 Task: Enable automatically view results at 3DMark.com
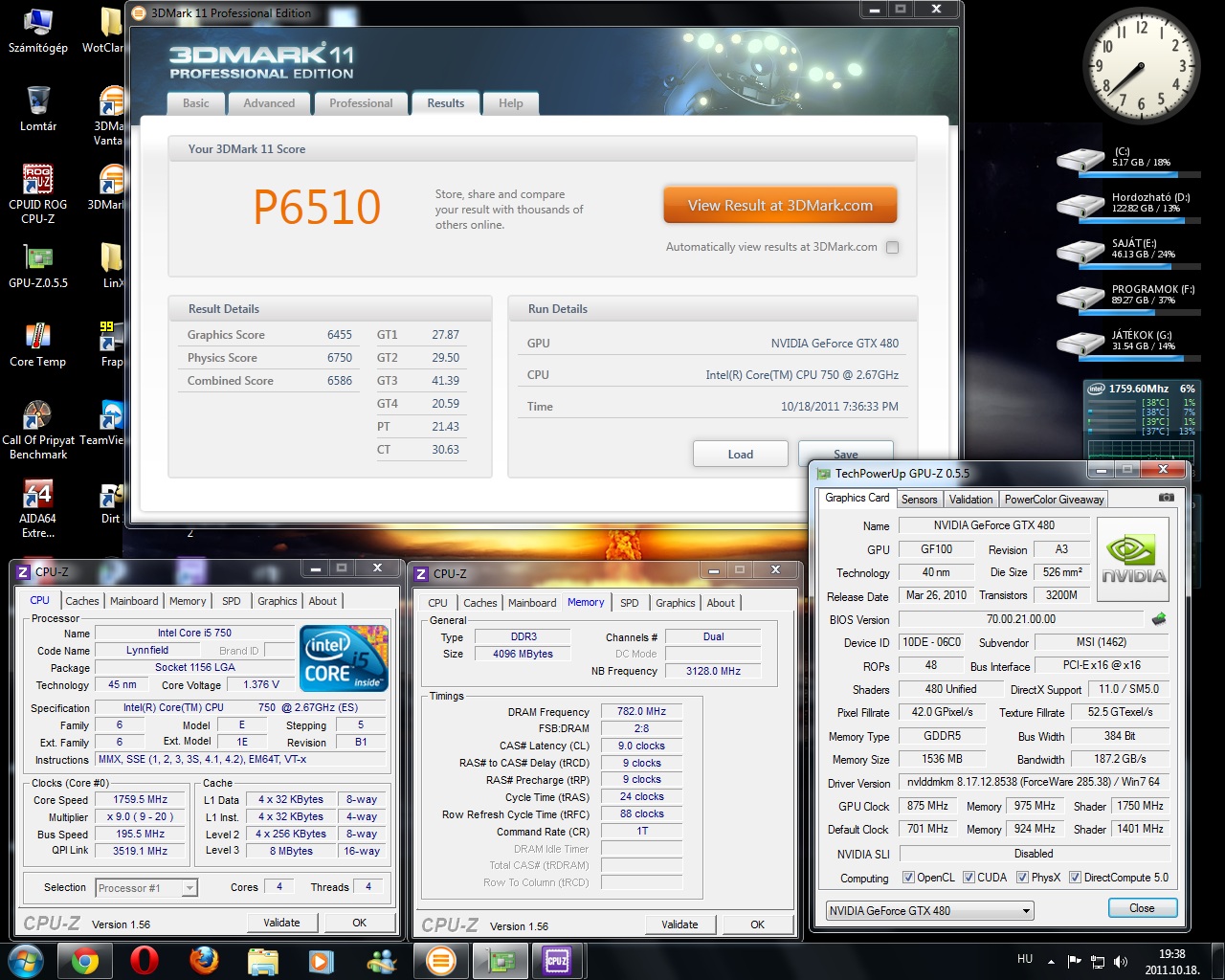892,247
